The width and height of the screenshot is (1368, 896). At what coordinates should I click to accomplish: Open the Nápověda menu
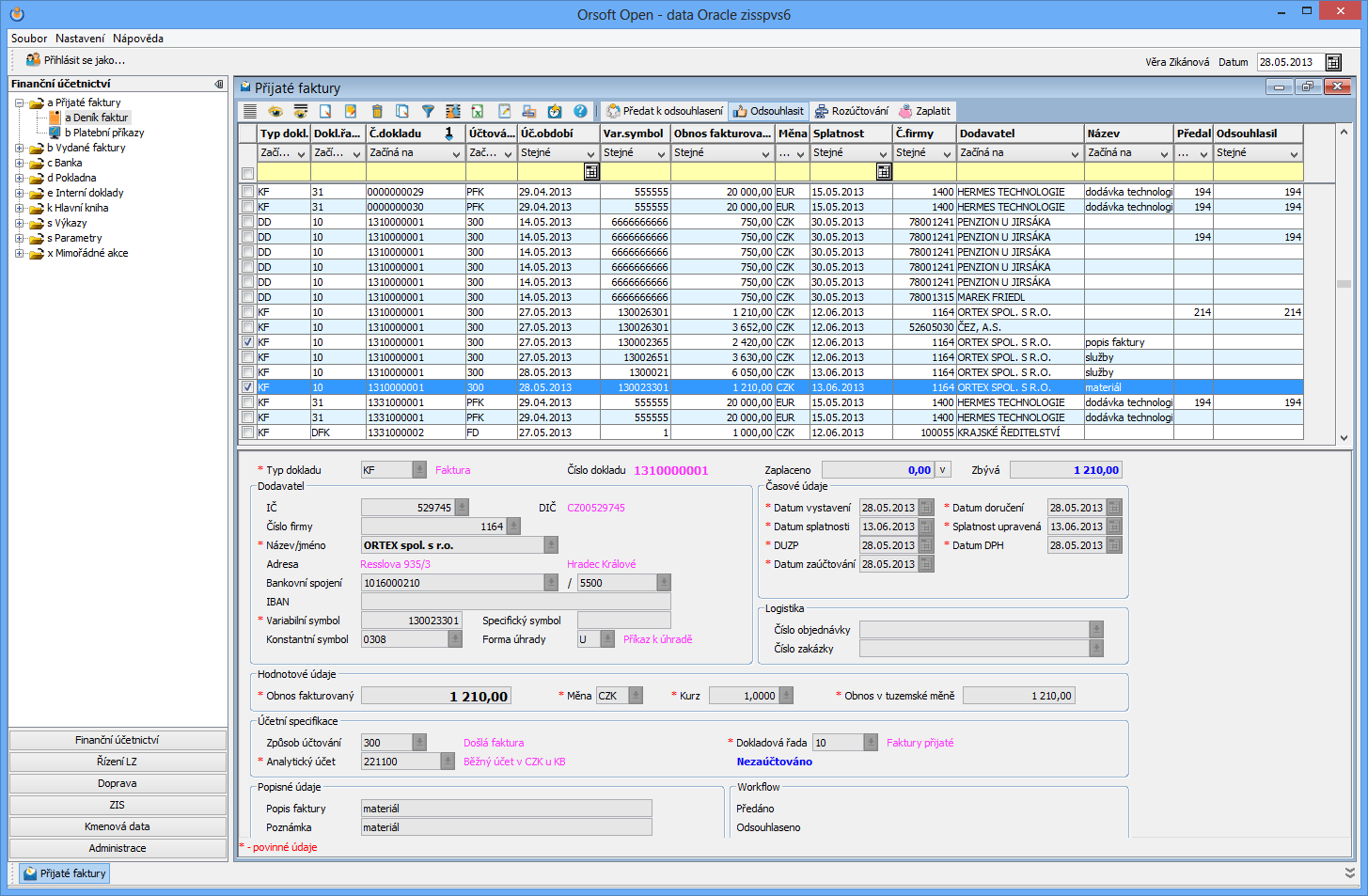click(138, 39)
